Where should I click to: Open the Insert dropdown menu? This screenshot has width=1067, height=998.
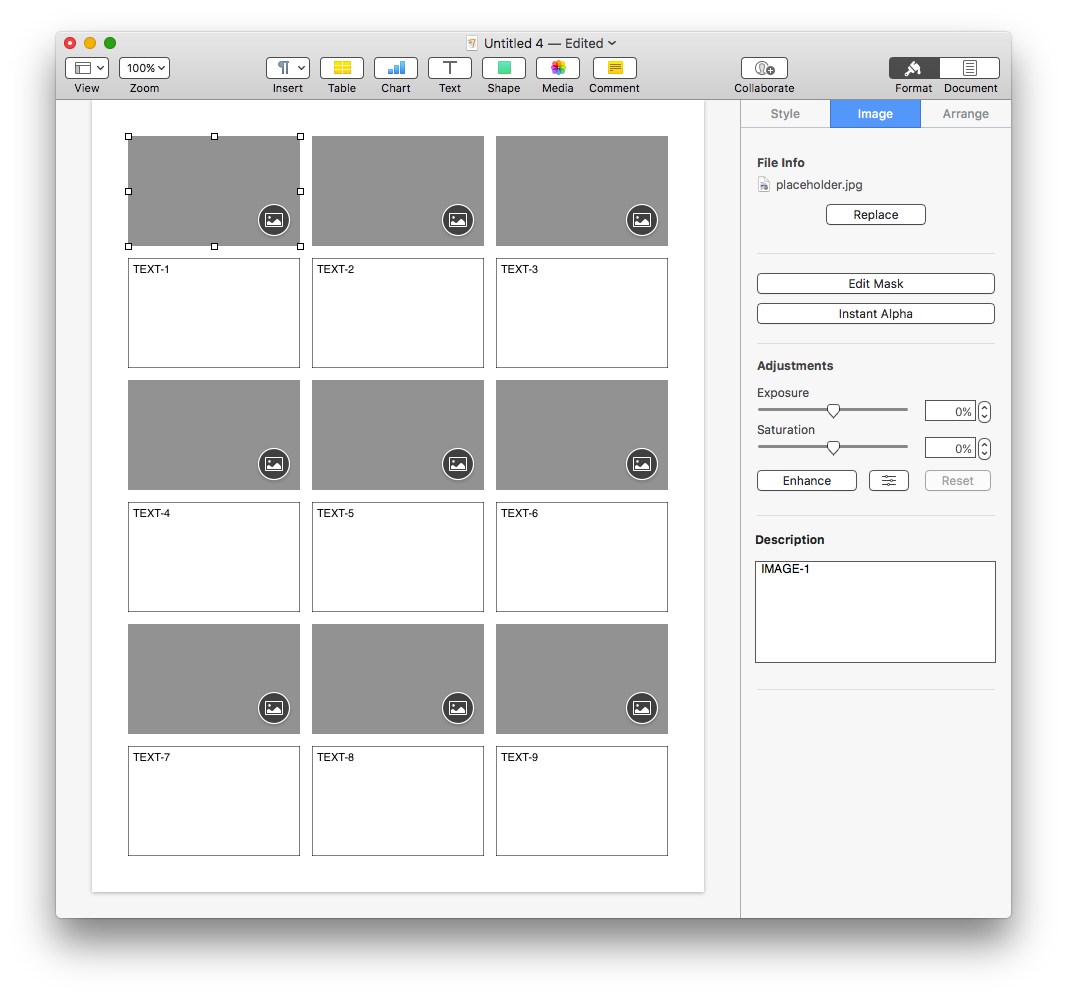pyautogui.click(x=288, y=68)
